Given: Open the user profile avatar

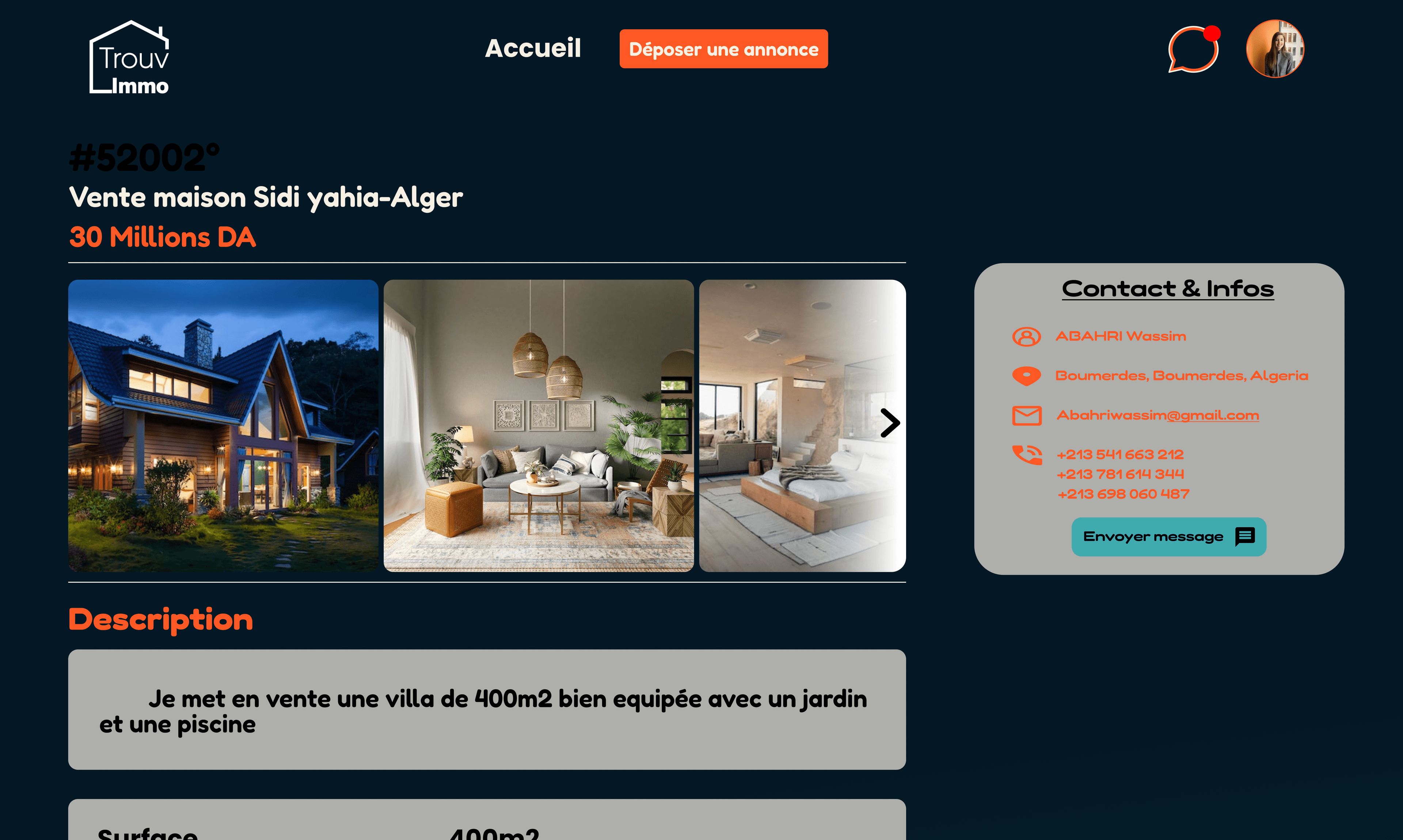Looking at the screenshot, I should pos(1275,49).
